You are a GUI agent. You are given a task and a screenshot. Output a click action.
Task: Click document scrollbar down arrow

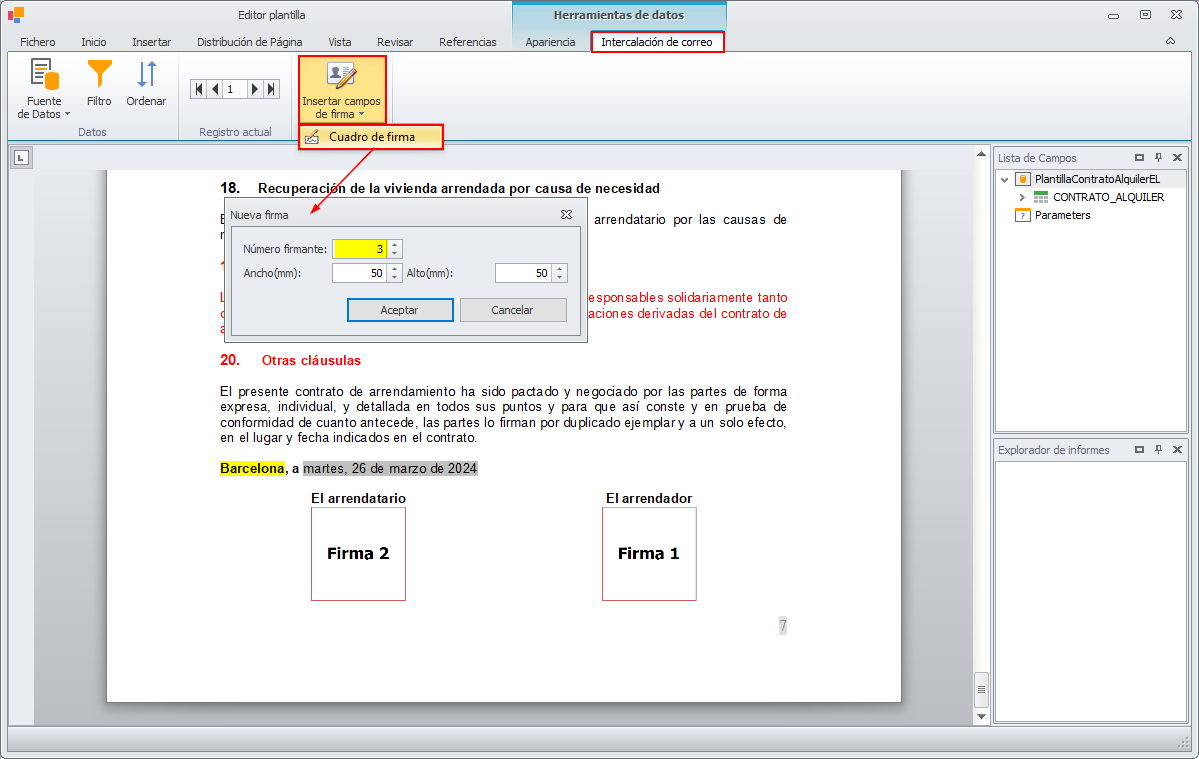tap(981, 716)
